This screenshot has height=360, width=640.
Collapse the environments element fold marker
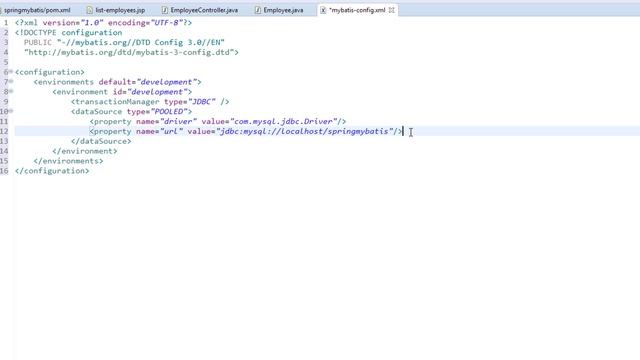click(11, 81)
